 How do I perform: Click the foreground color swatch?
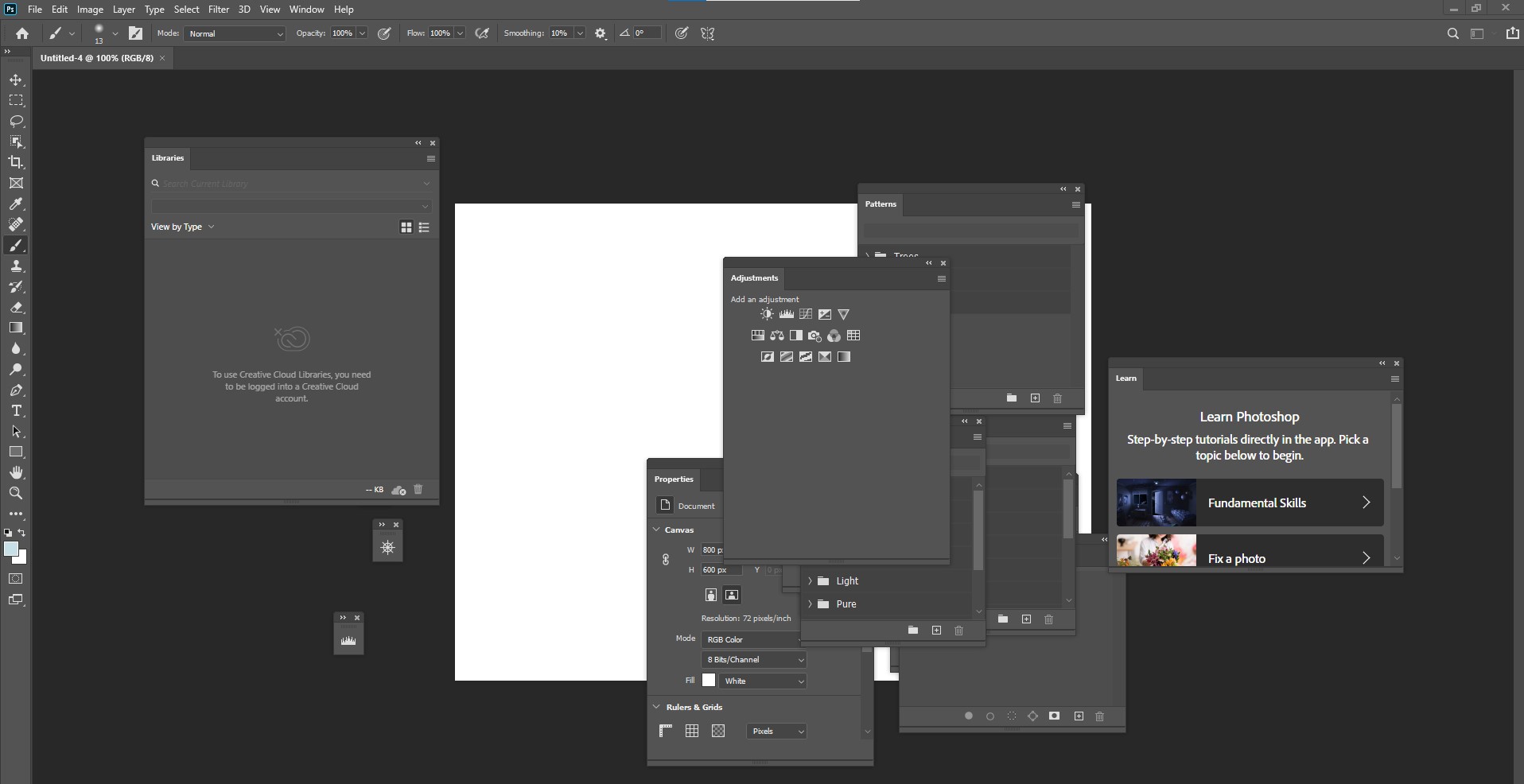pos(10,549)
